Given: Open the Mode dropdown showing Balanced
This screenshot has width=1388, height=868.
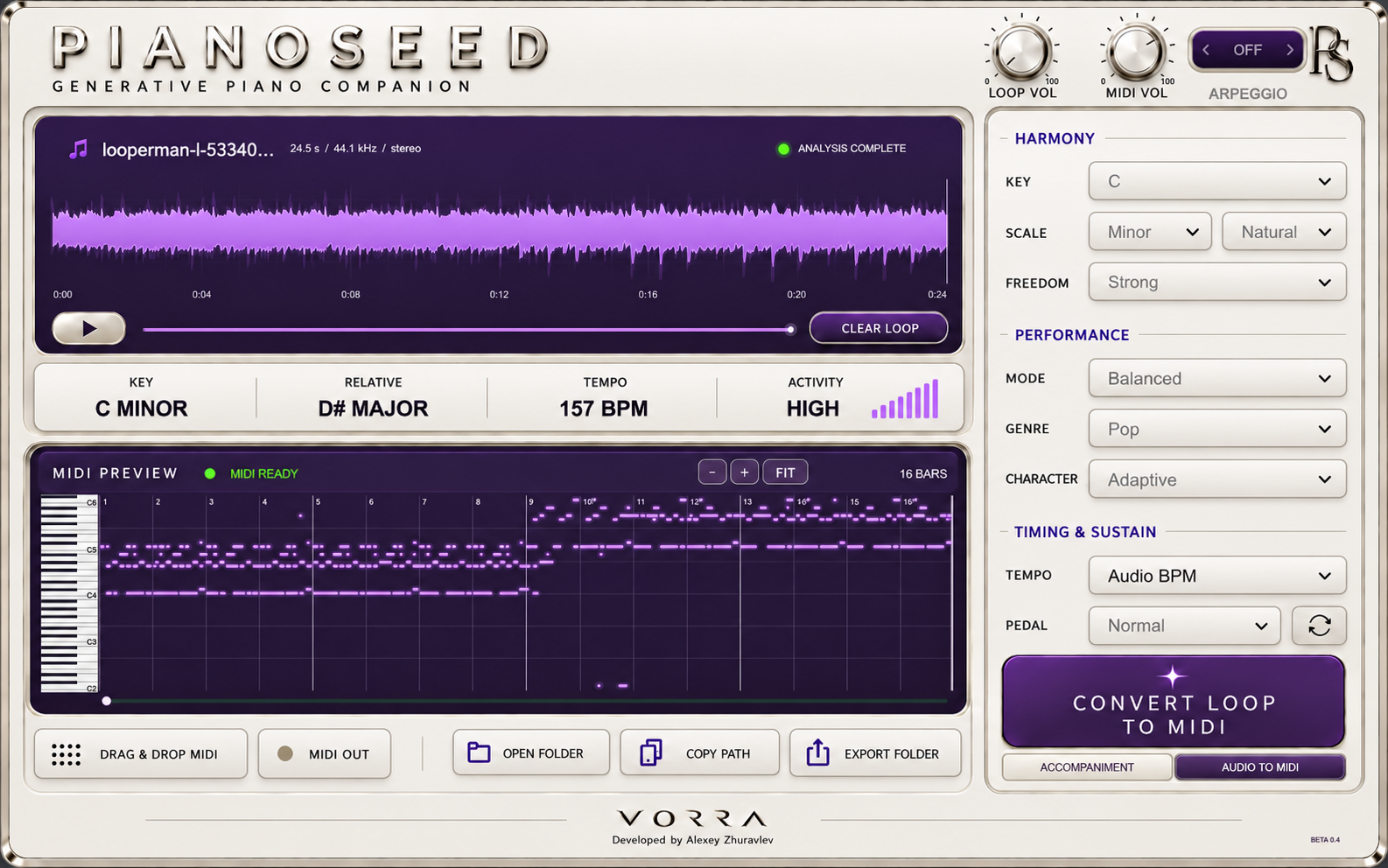Looking at the screenshot, I should tap(1217, 379).
